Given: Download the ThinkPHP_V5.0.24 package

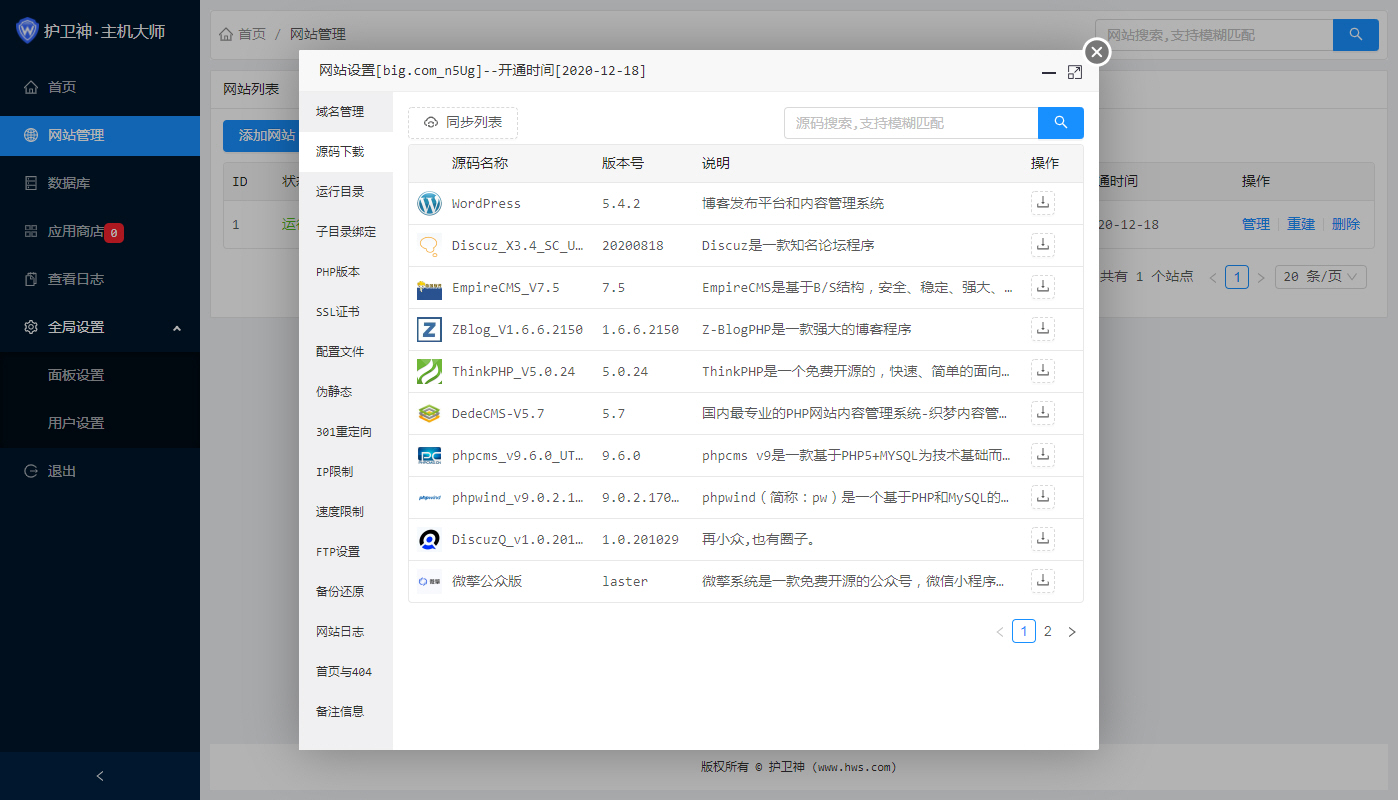Looking at the screenshot, I should point(1043,371).
